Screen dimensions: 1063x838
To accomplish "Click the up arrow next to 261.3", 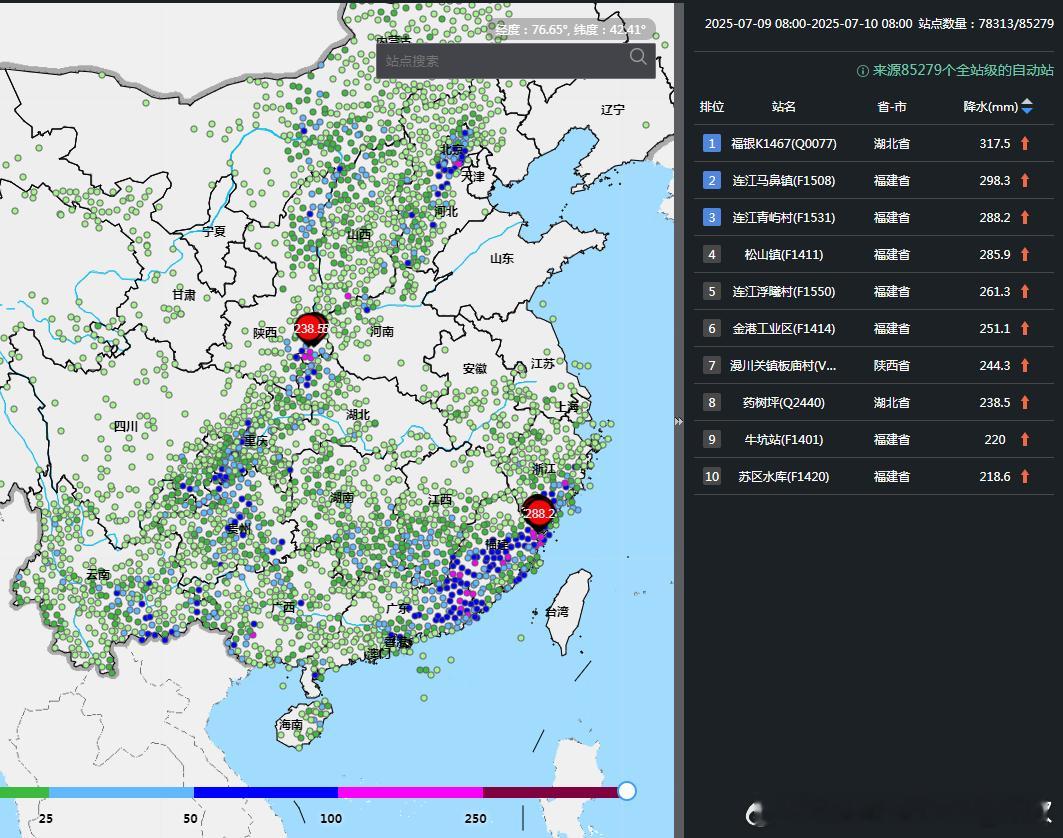I will pos(1025,292).
